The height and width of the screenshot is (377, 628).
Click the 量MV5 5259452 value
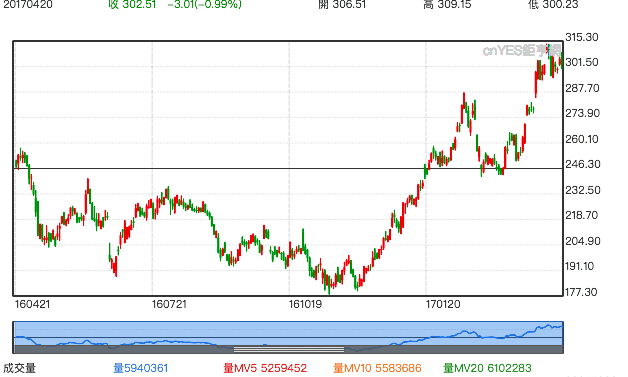point(265,368)
